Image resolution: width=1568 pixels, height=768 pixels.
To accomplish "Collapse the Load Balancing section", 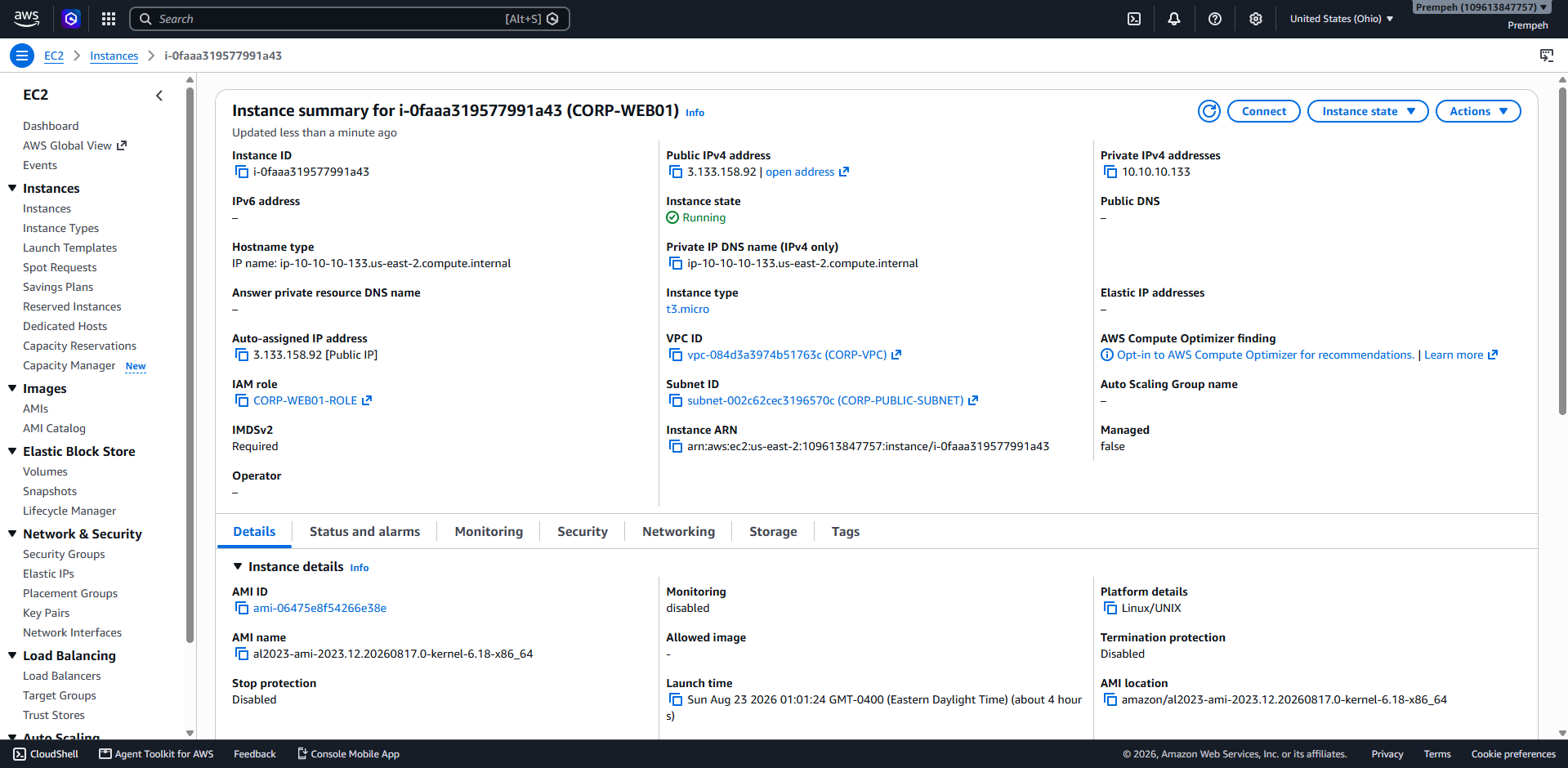I will (12, 655).
